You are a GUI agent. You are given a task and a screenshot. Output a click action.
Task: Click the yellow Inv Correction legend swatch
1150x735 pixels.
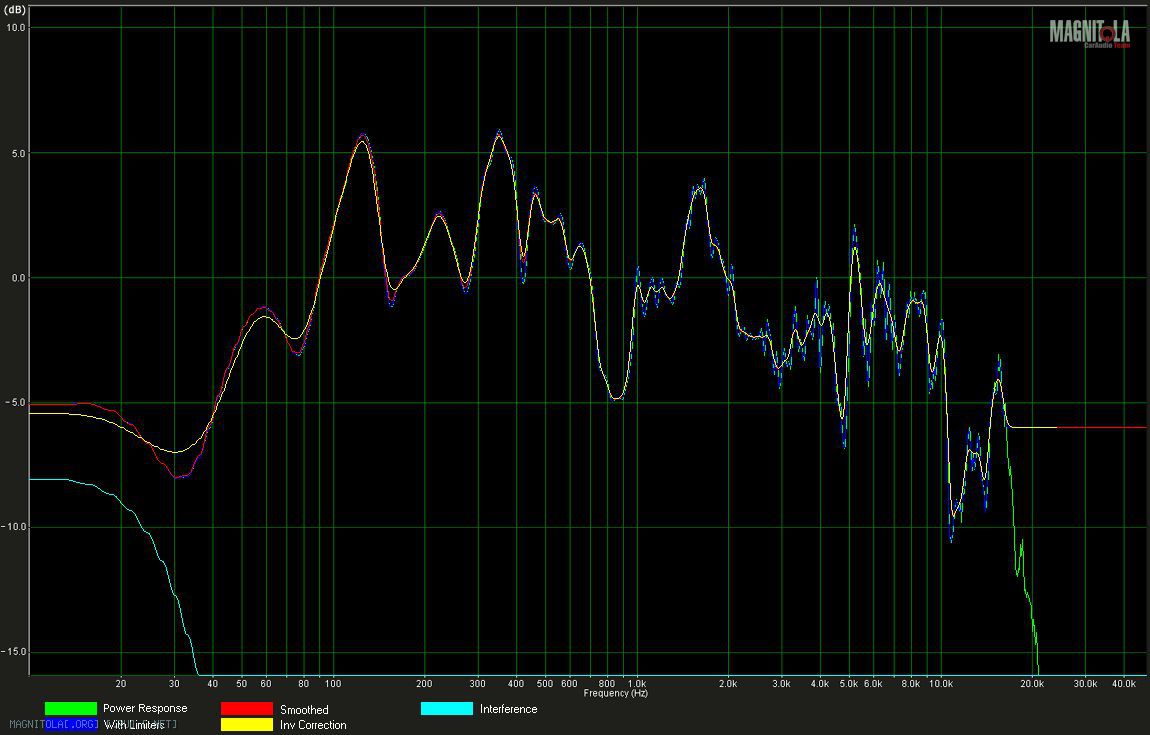pos(246,725)
